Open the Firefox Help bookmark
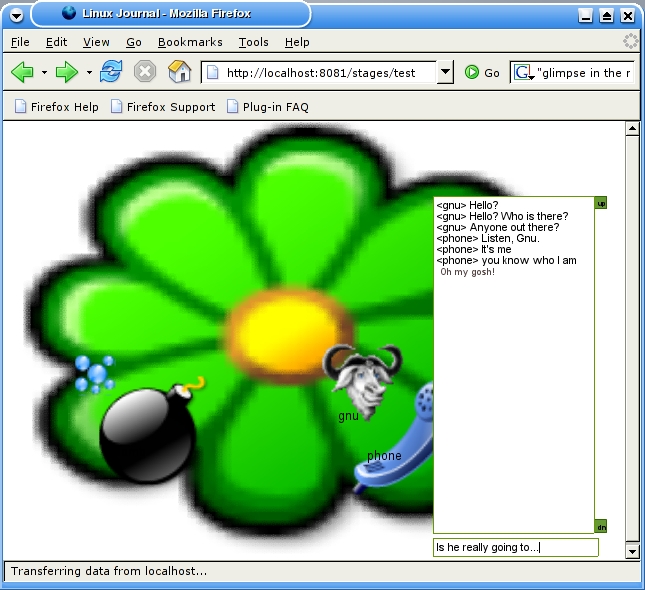645x590 pixels. [56, 107]
